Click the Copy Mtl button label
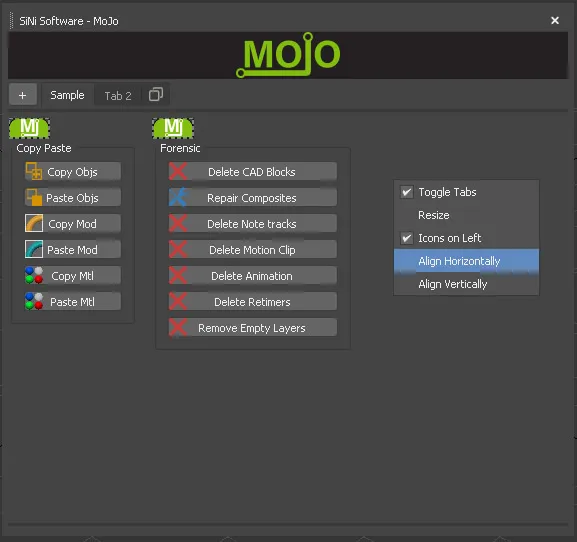This screenshot has width=577, height=542. 72,276
